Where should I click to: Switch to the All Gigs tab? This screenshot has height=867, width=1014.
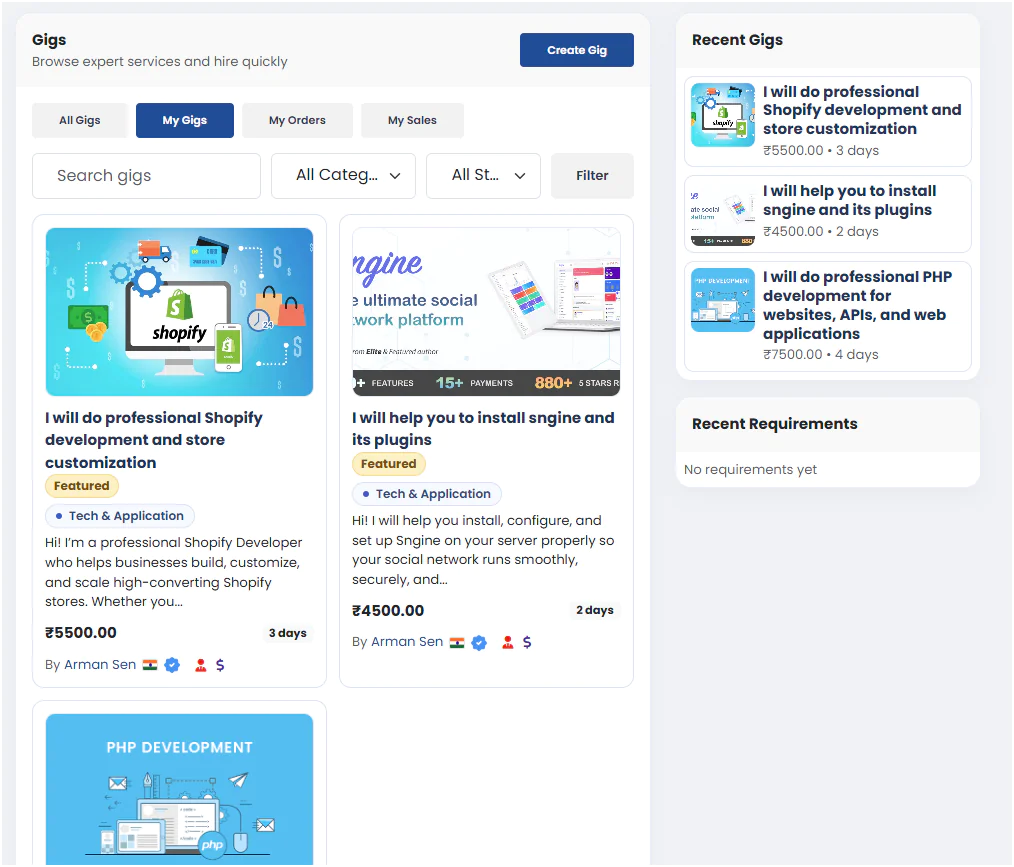pyautogui.click(x=80, y=121)
